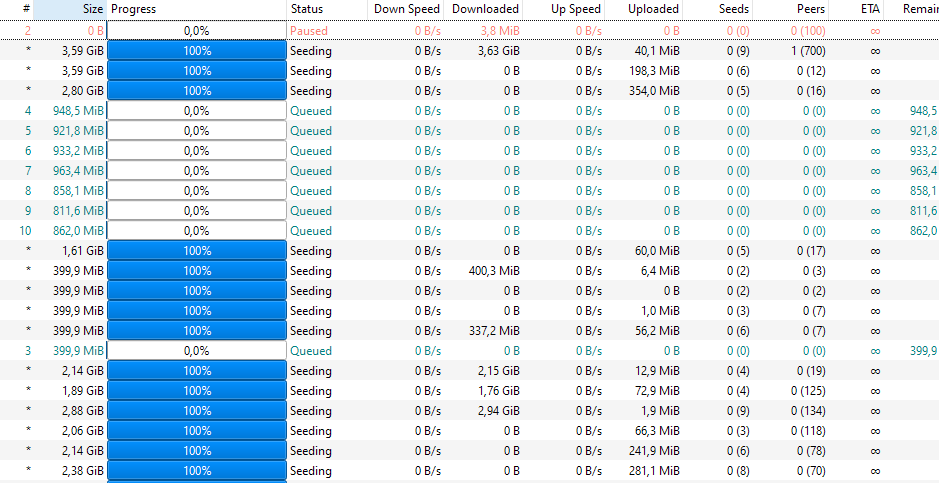The width and height of the screenshot is (940, 483).
Task: Sort by the Seeds column header
Action: pyautogui.click(x=718, y=9)
